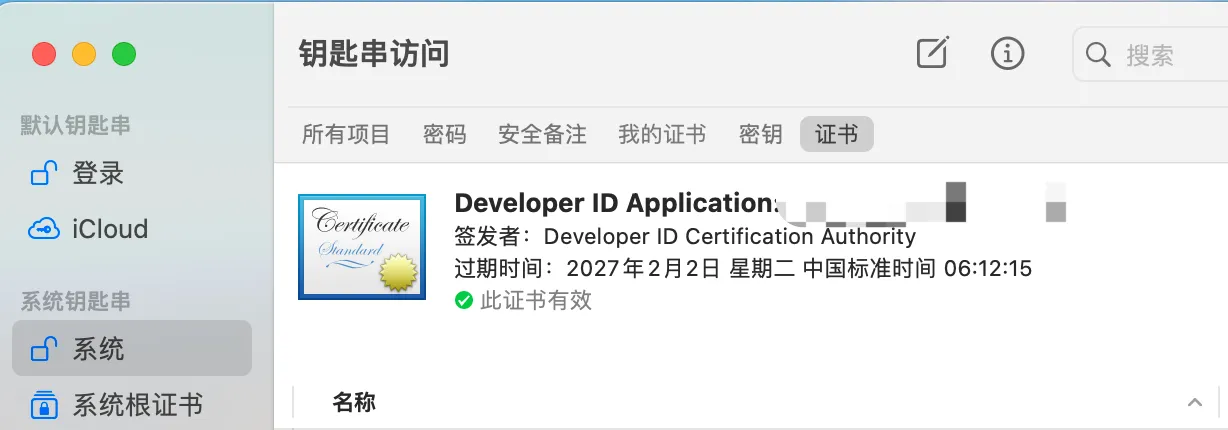Toggle sort order chevron in 名称 column
This screenshot has width=1228, height=430.
click(x=1194, y=403)
